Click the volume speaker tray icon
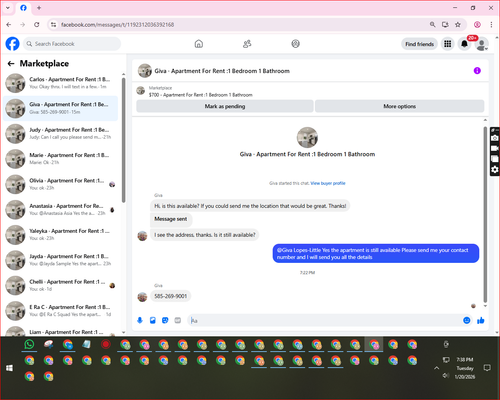Image resolution: width=500 pixels, height=400 pixels. tap(445, 376)
